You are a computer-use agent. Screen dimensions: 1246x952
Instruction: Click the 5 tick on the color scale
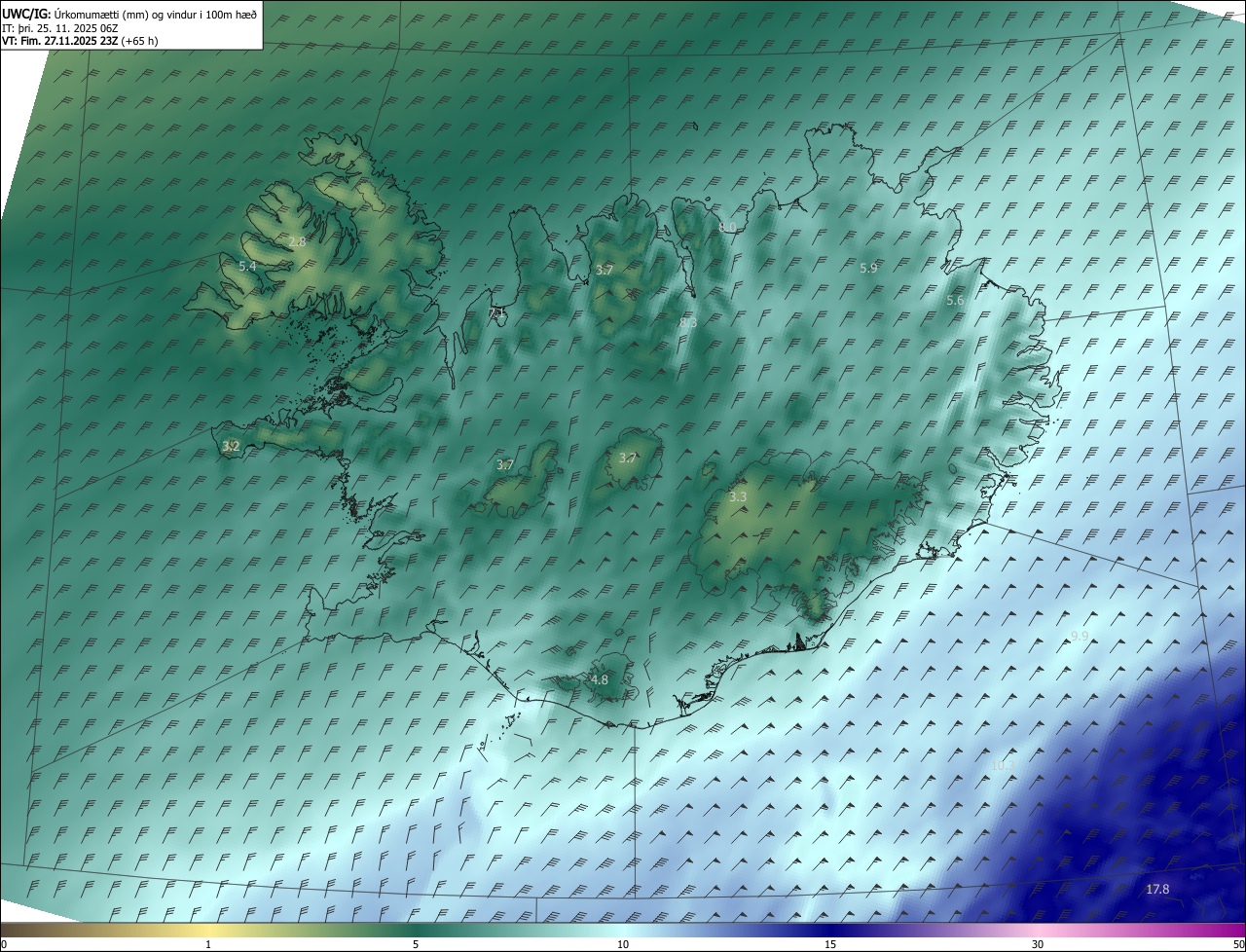click(x=416, y=944)
